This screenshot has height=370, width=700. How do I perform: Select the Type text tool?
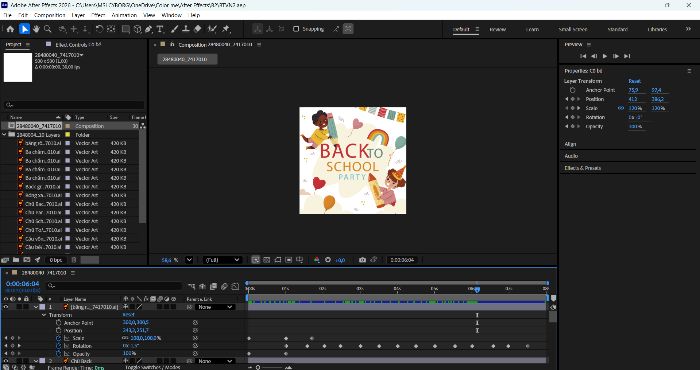[160, 29]
